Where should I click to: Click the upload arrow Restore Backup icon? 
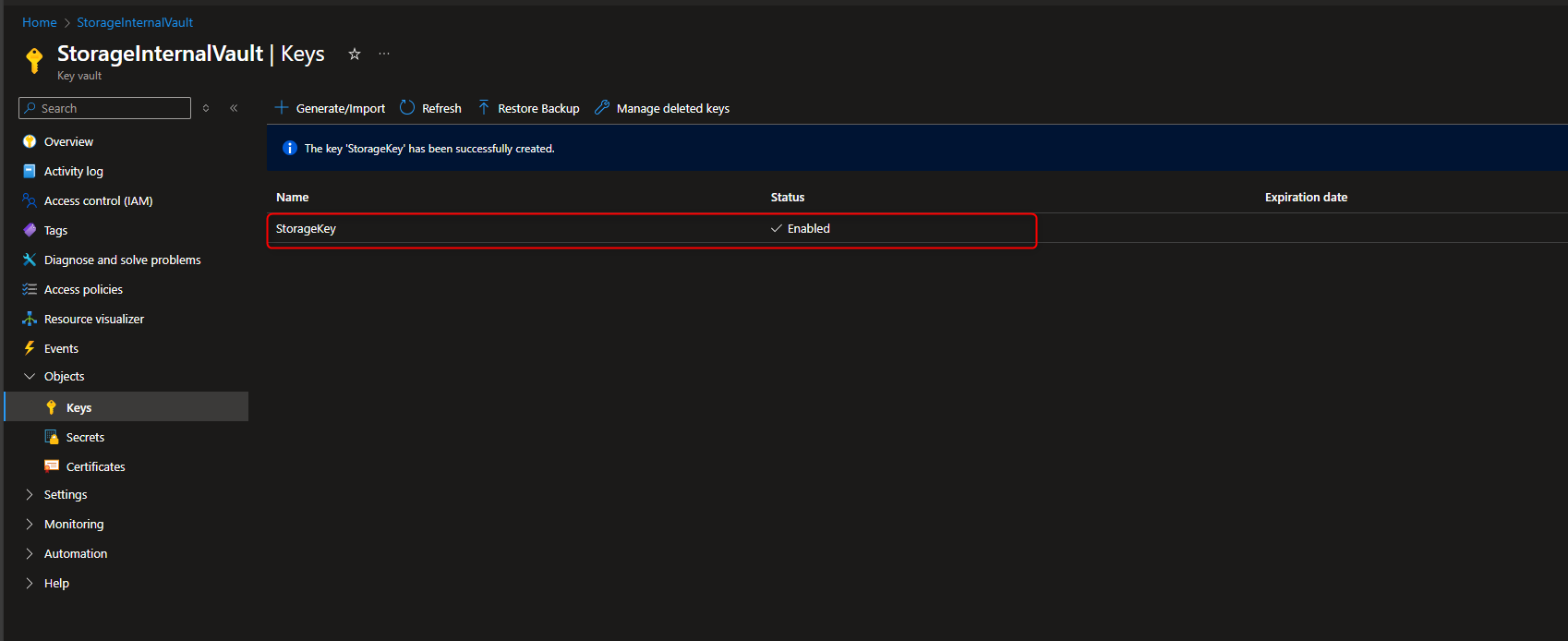point(484,107)
